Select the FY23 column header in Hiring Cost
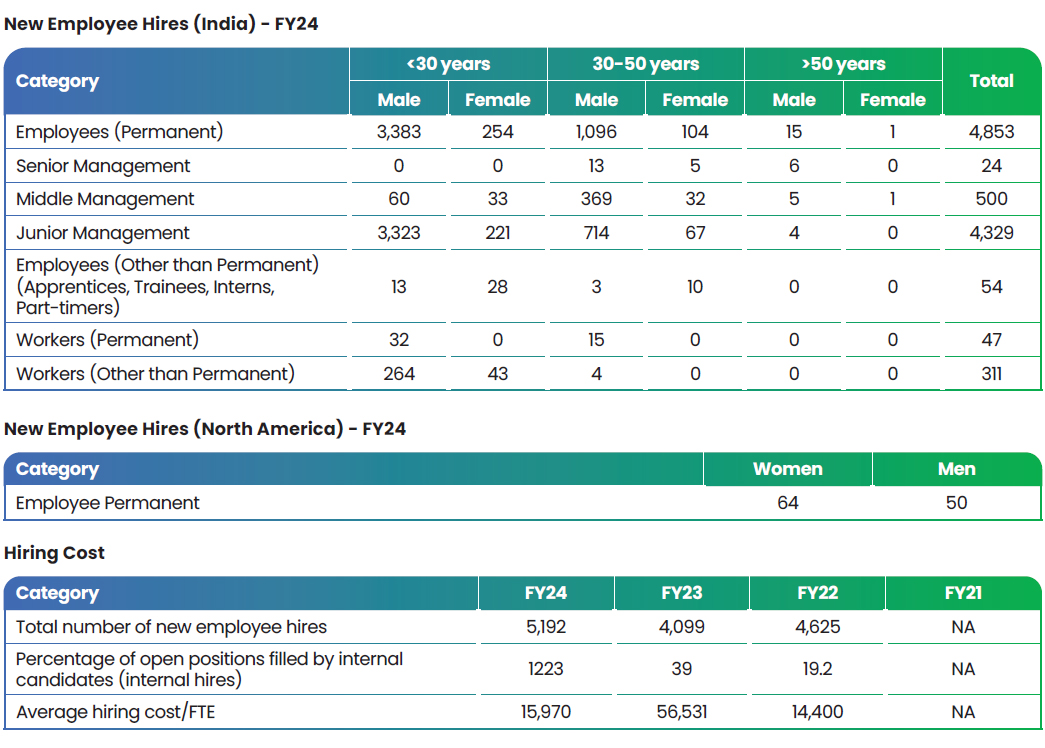Viewport: 1045px width, 748px height. click(682, 593)
